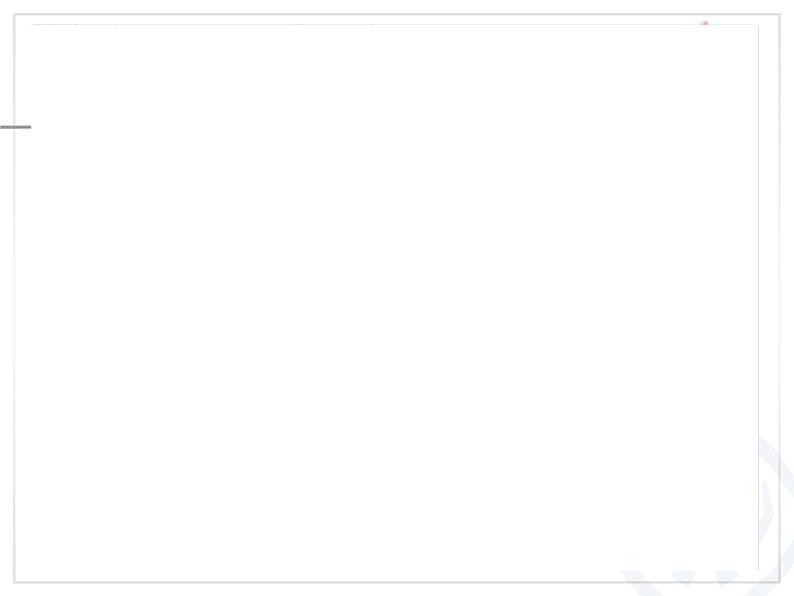Viewport: 794px width, 596px height.
Task: Click the gap between inner and outer right borders
Action: point(769,253)
